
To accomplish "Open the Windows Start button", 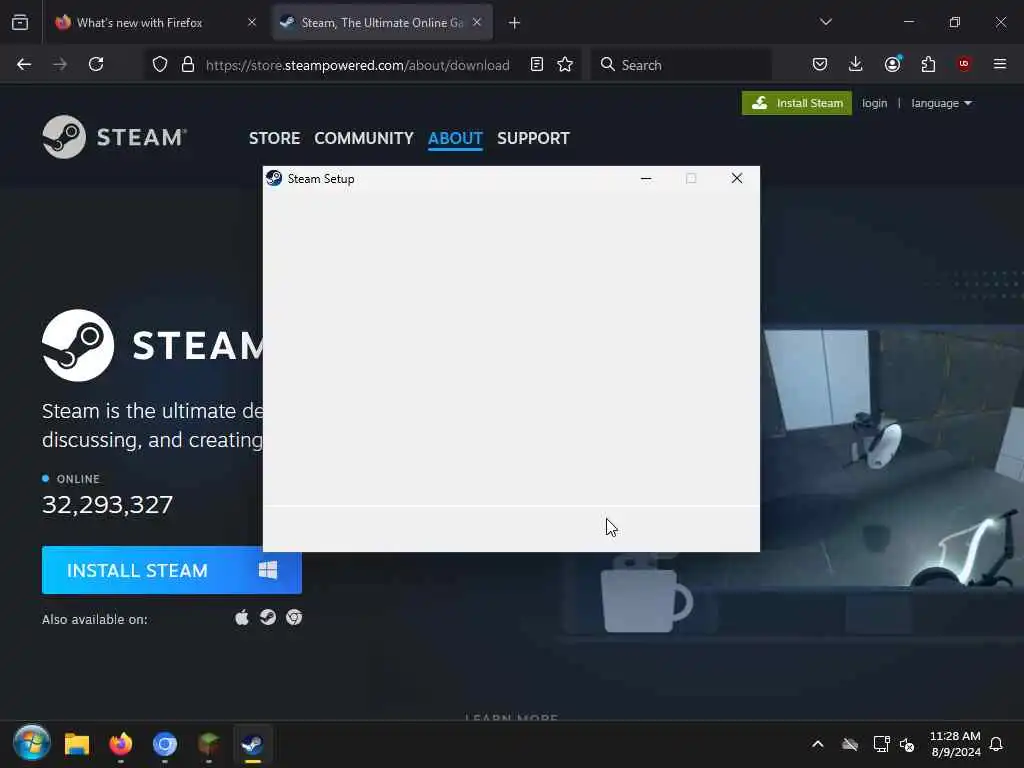I will [x=31, y=743].
